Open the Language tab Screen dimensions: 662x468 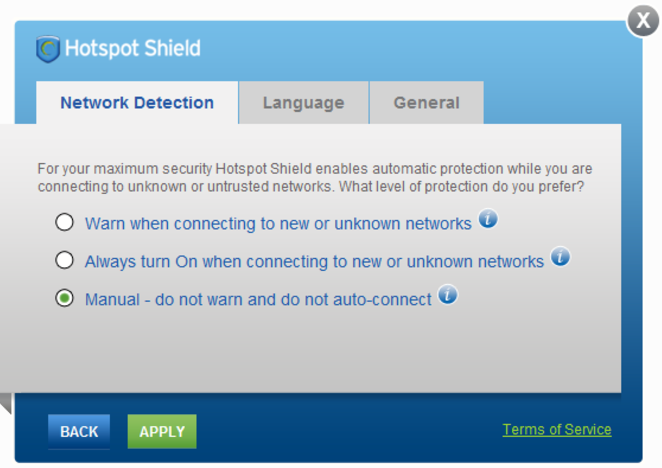[x=304, y=103]
